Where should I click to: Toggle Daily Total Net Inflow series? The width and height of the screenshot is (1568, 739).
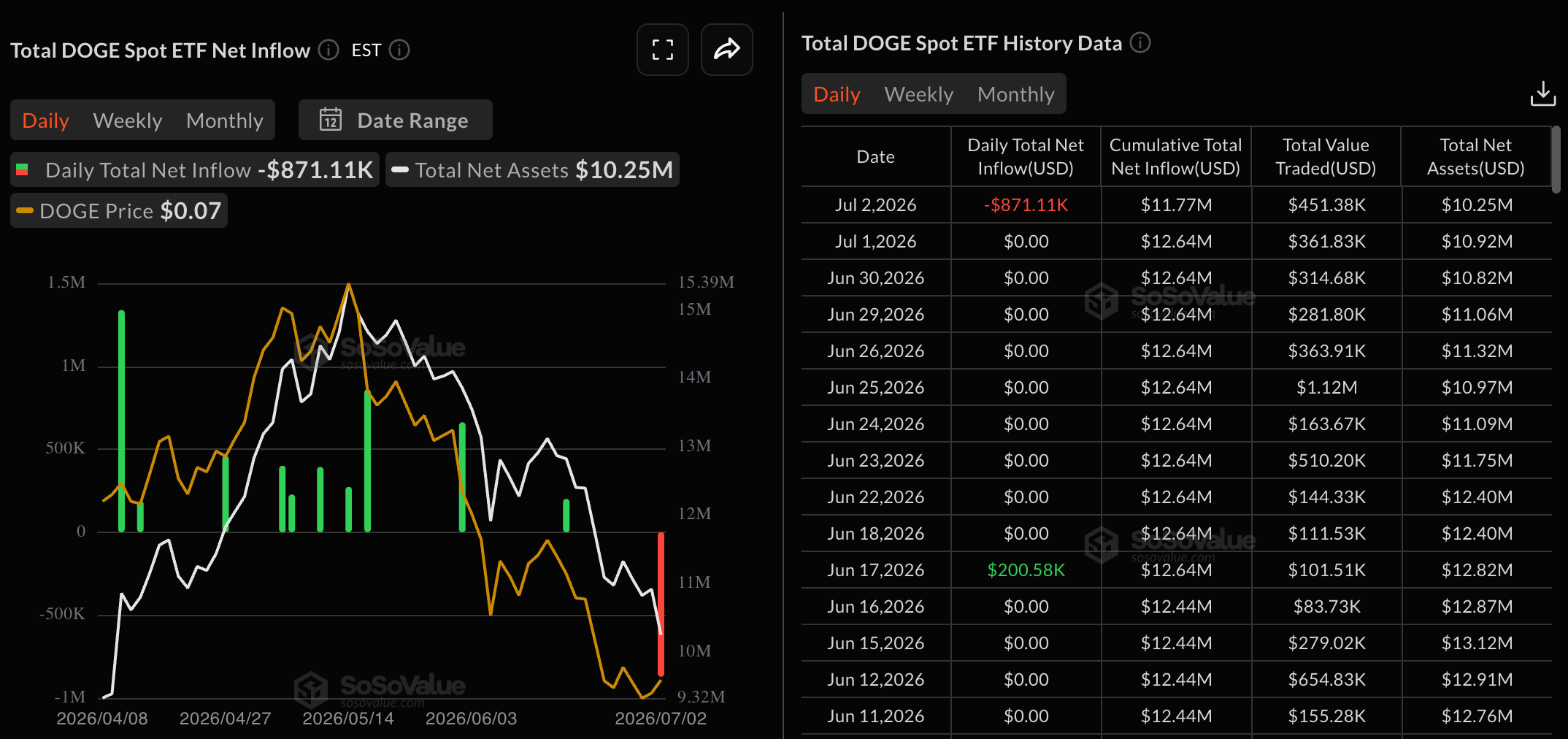coord(195,169)
